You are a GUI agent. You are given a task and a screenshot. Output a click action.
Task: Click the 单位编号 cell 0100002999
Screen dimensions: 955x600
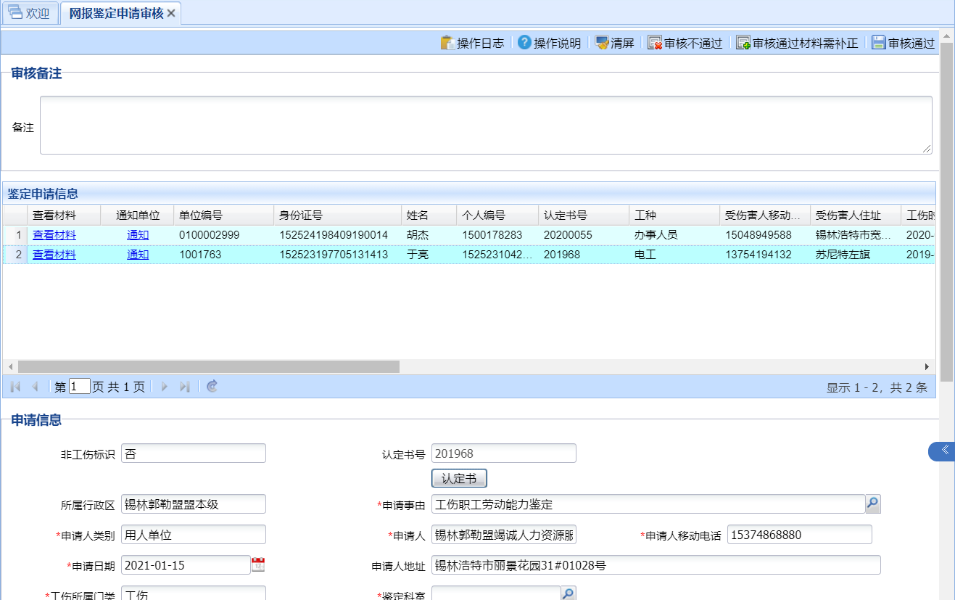210,235
